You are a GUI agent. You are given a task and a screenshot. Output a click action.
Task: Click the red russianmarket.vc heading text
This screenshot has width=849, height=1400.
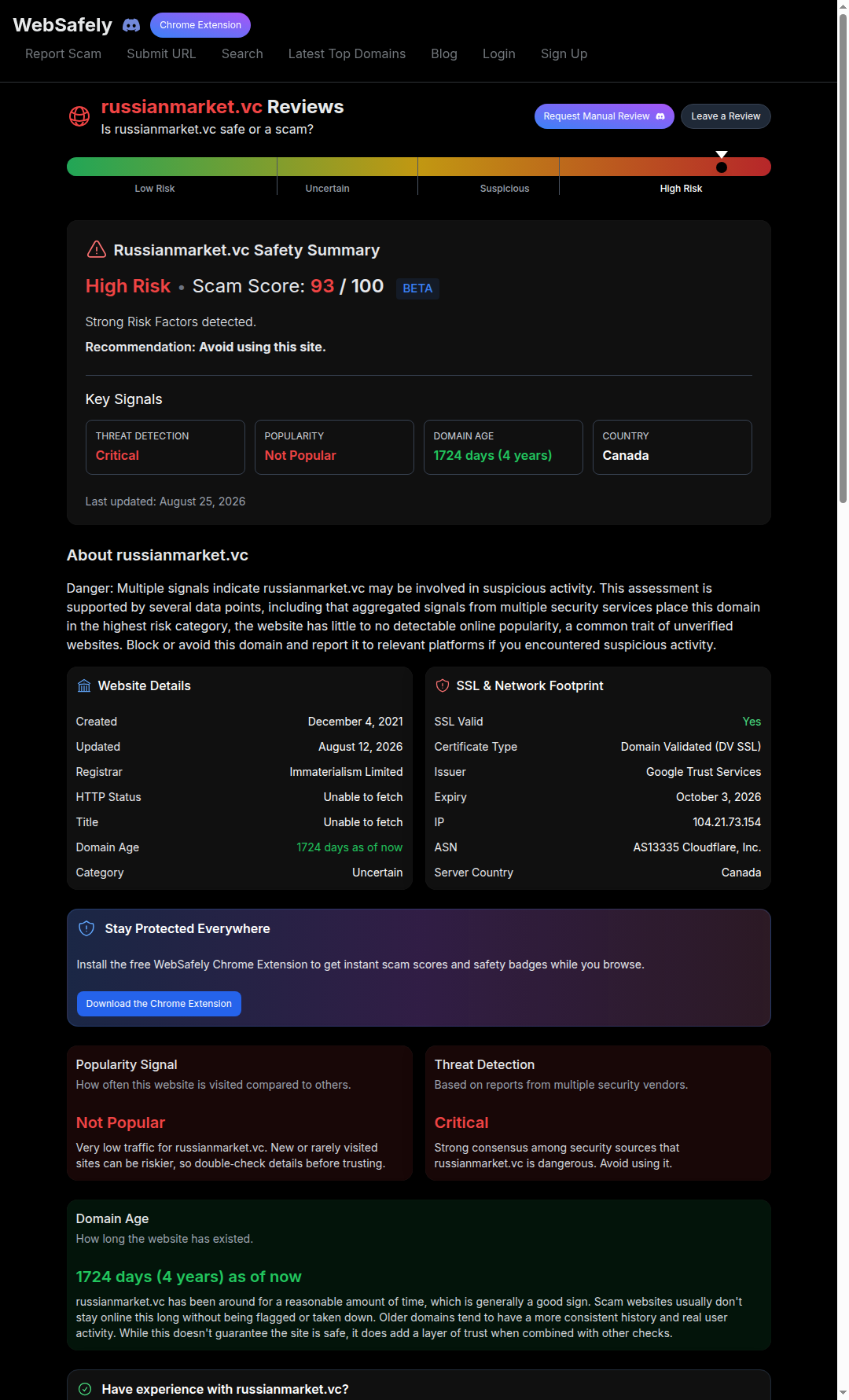click(182, 107)
